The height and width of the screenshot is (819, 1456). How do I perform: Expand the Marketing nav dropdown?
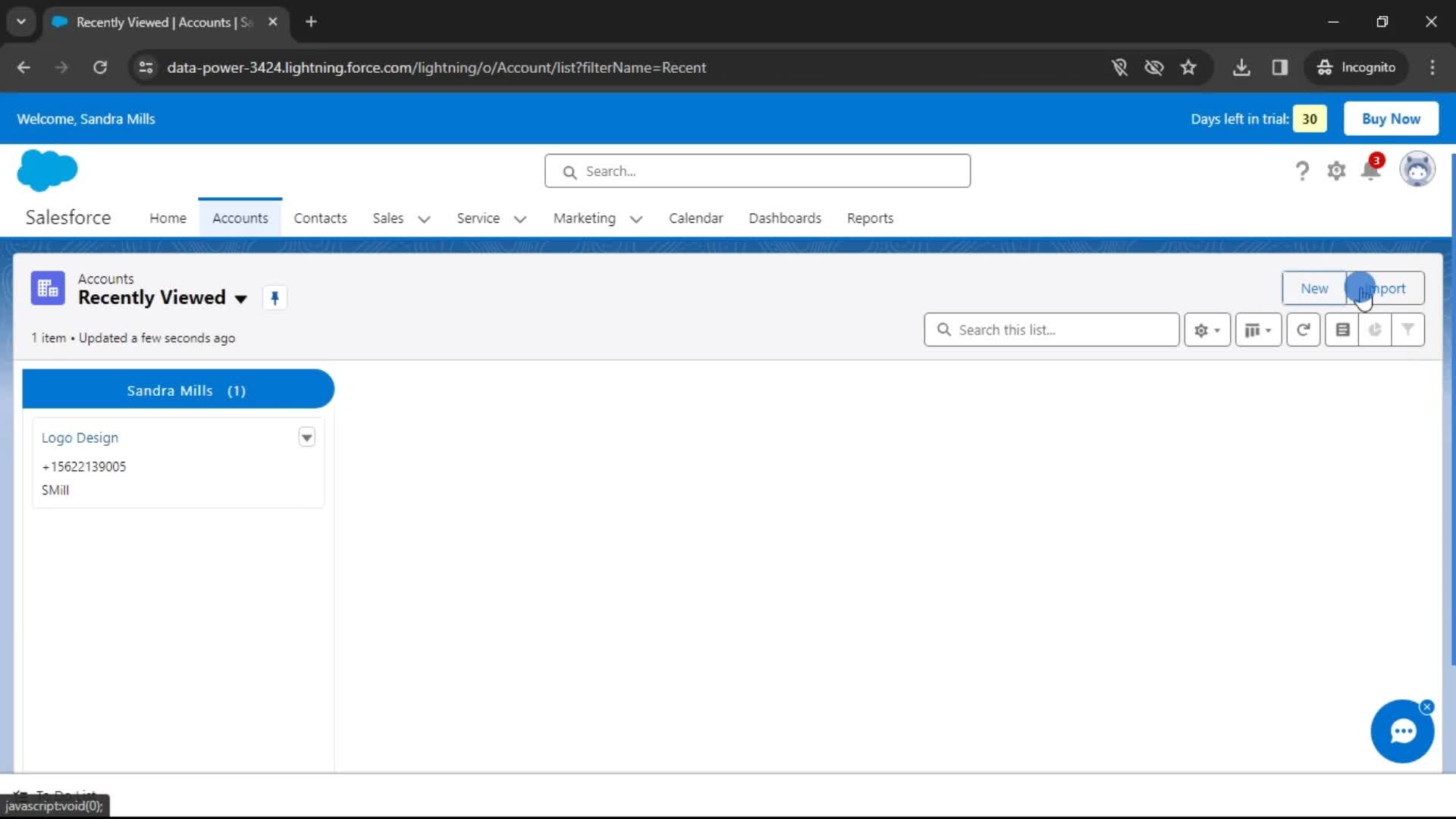point(635,219)
